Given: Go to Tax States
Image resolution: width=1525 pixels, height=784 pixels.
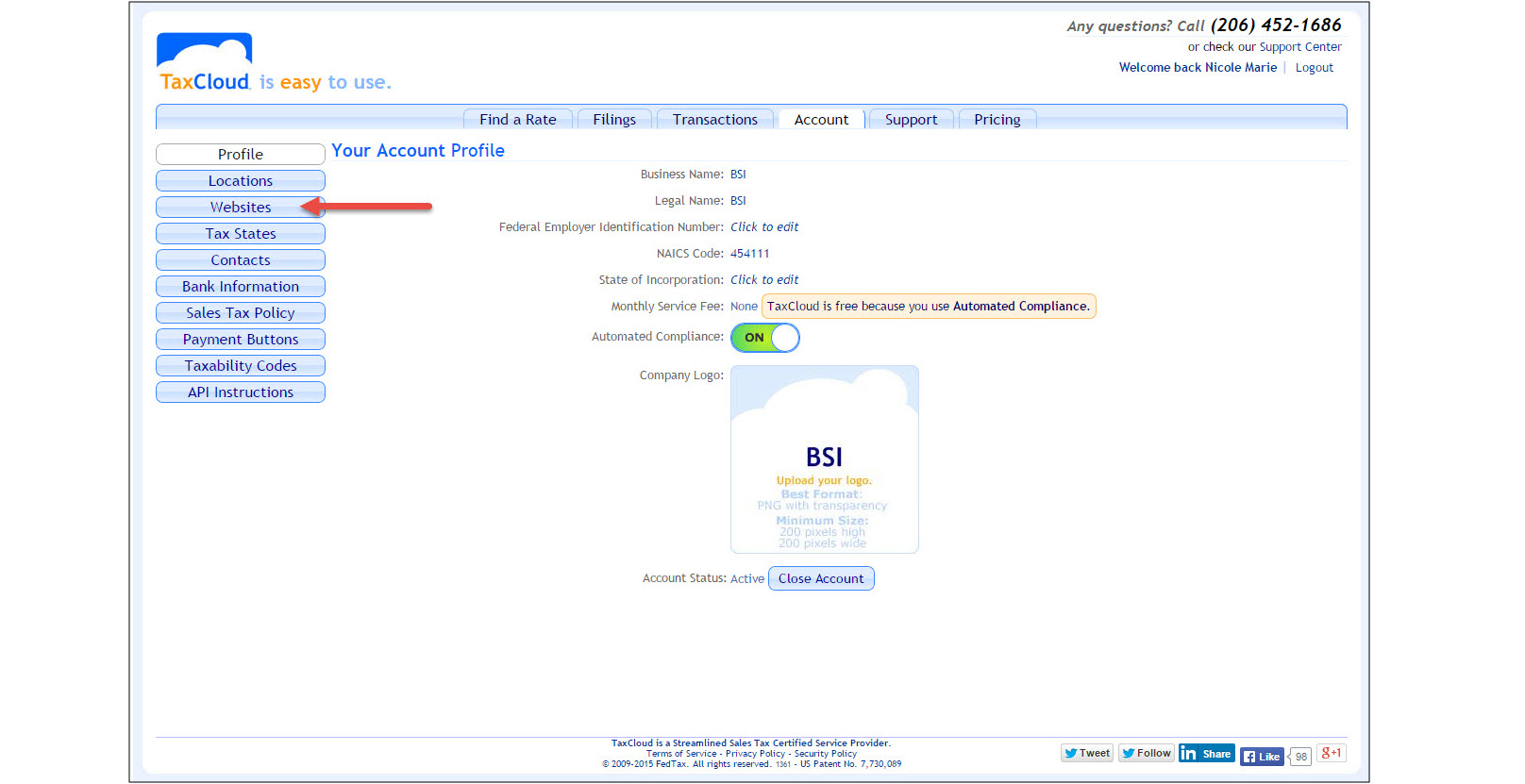Looking at the screenshot, I should coord(241,233).
